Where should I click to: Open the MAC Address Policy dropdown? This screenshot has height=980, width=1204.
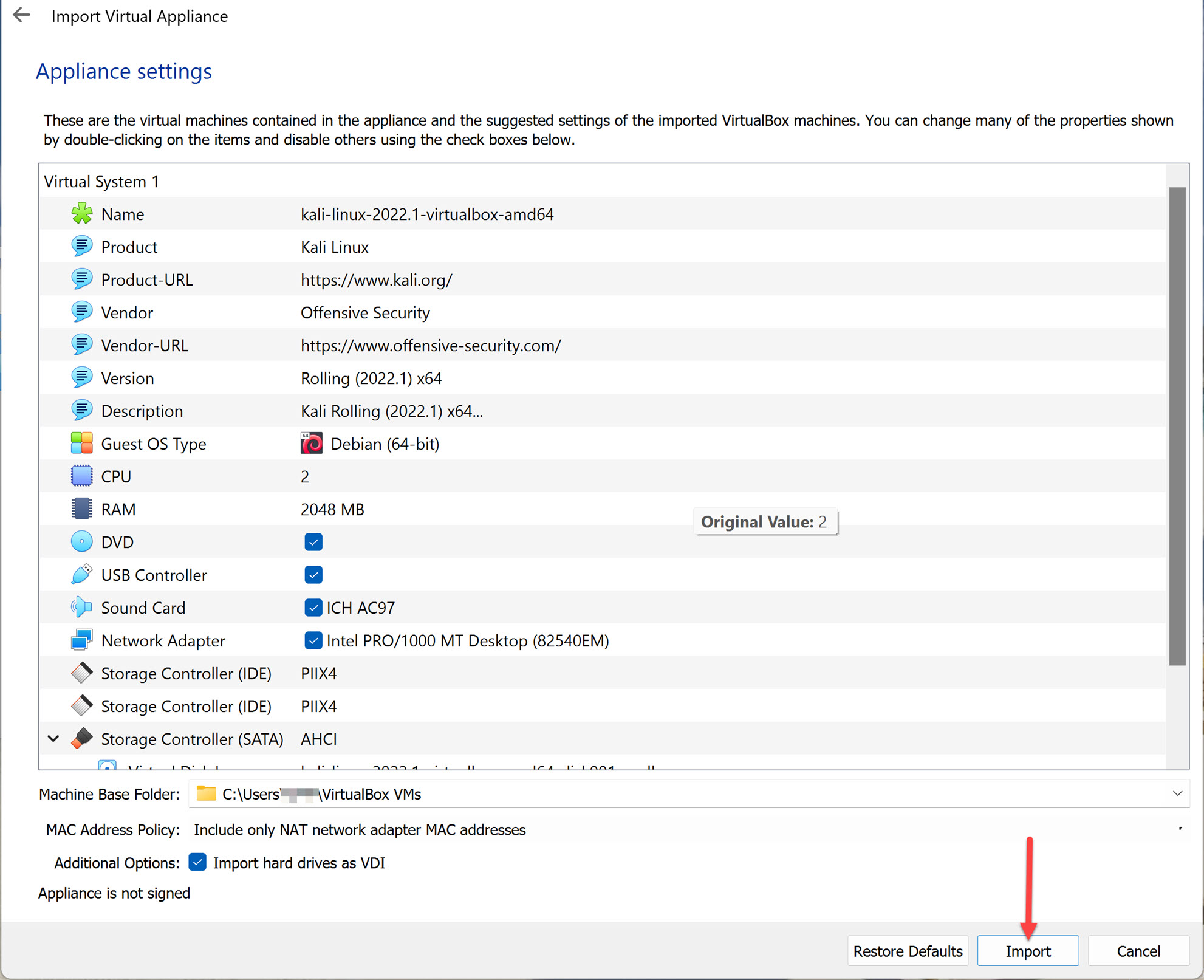pyautogui.click(x=686, y=829)
